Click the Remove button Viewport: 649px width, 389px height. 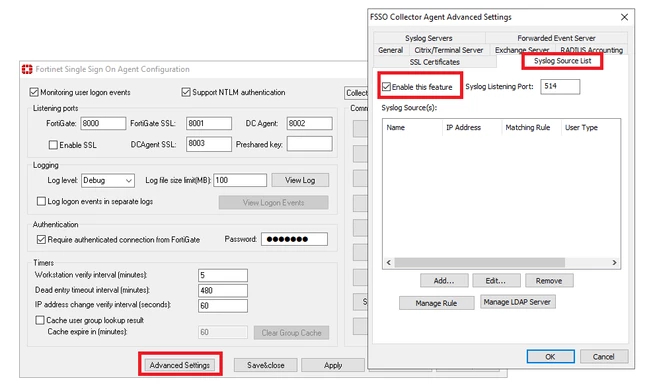(549, 281)
